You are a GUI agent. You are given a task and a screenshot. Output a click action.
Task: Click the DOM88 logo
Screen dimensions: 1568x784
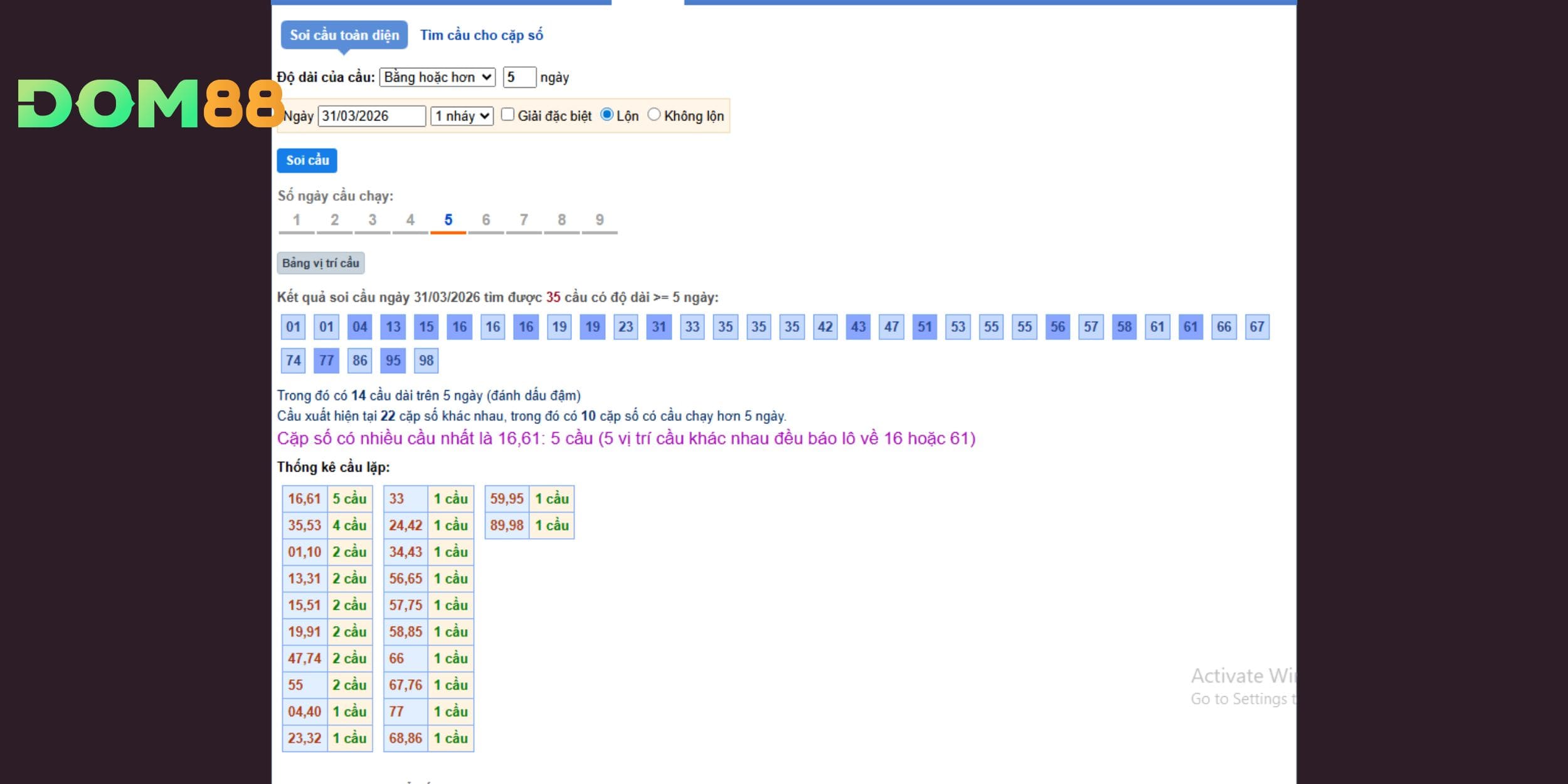point(149,103)
